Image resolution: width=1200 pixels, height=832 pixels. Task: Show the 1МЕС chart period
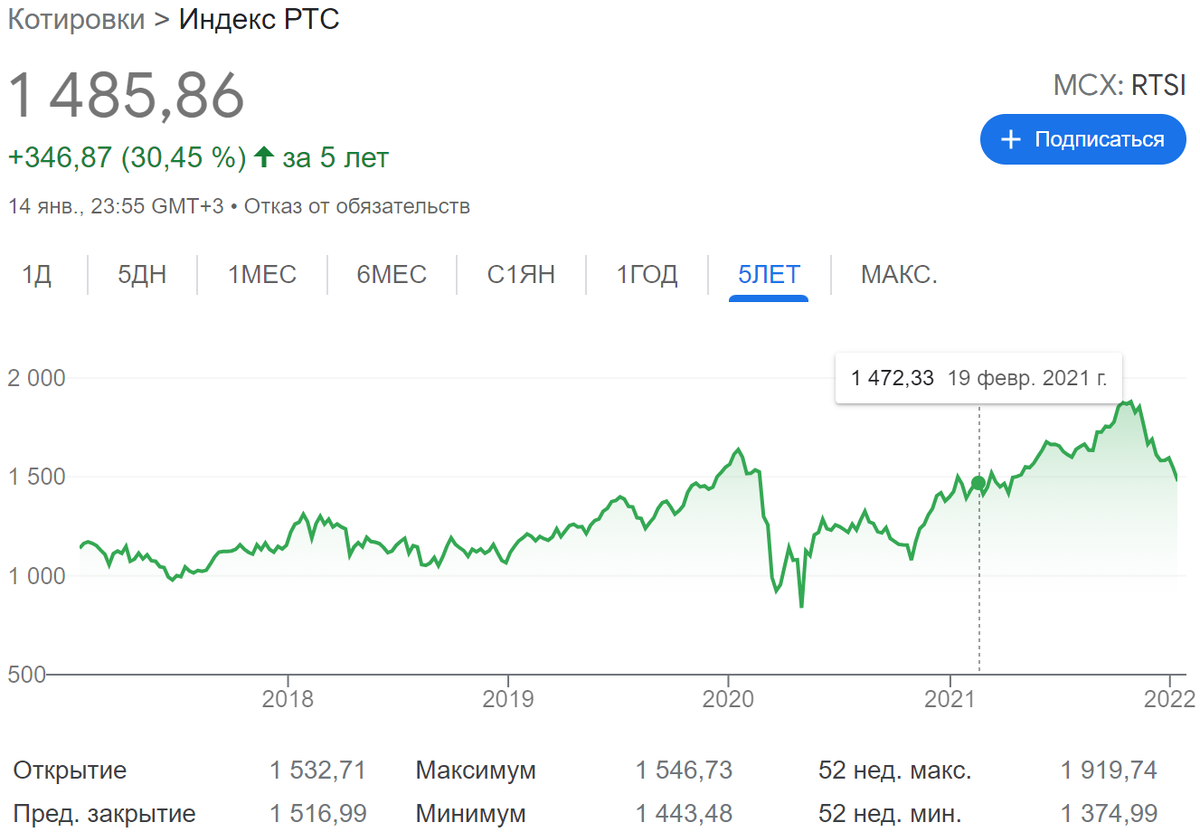point(262,274)
